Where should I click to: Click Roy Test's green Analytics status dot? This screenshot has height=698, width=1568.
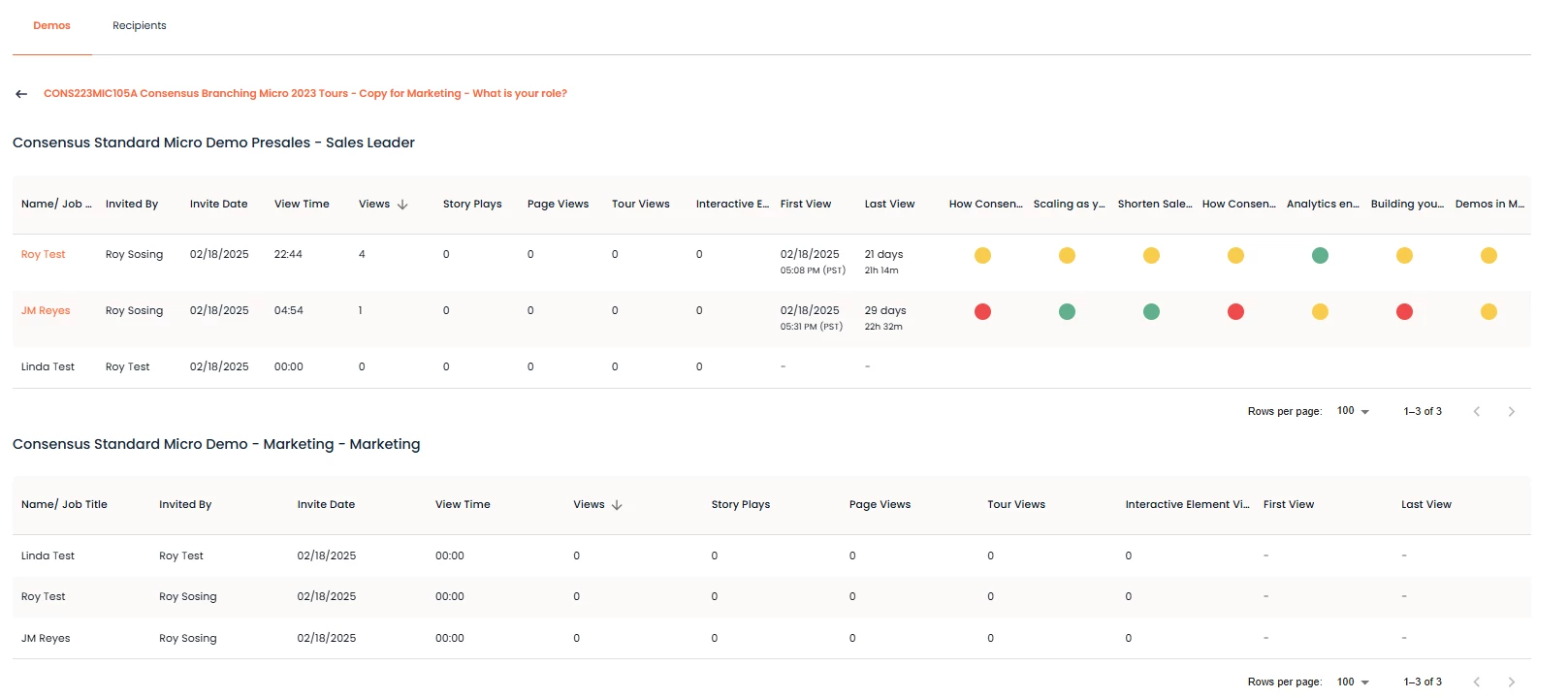tap(1320, 256)
